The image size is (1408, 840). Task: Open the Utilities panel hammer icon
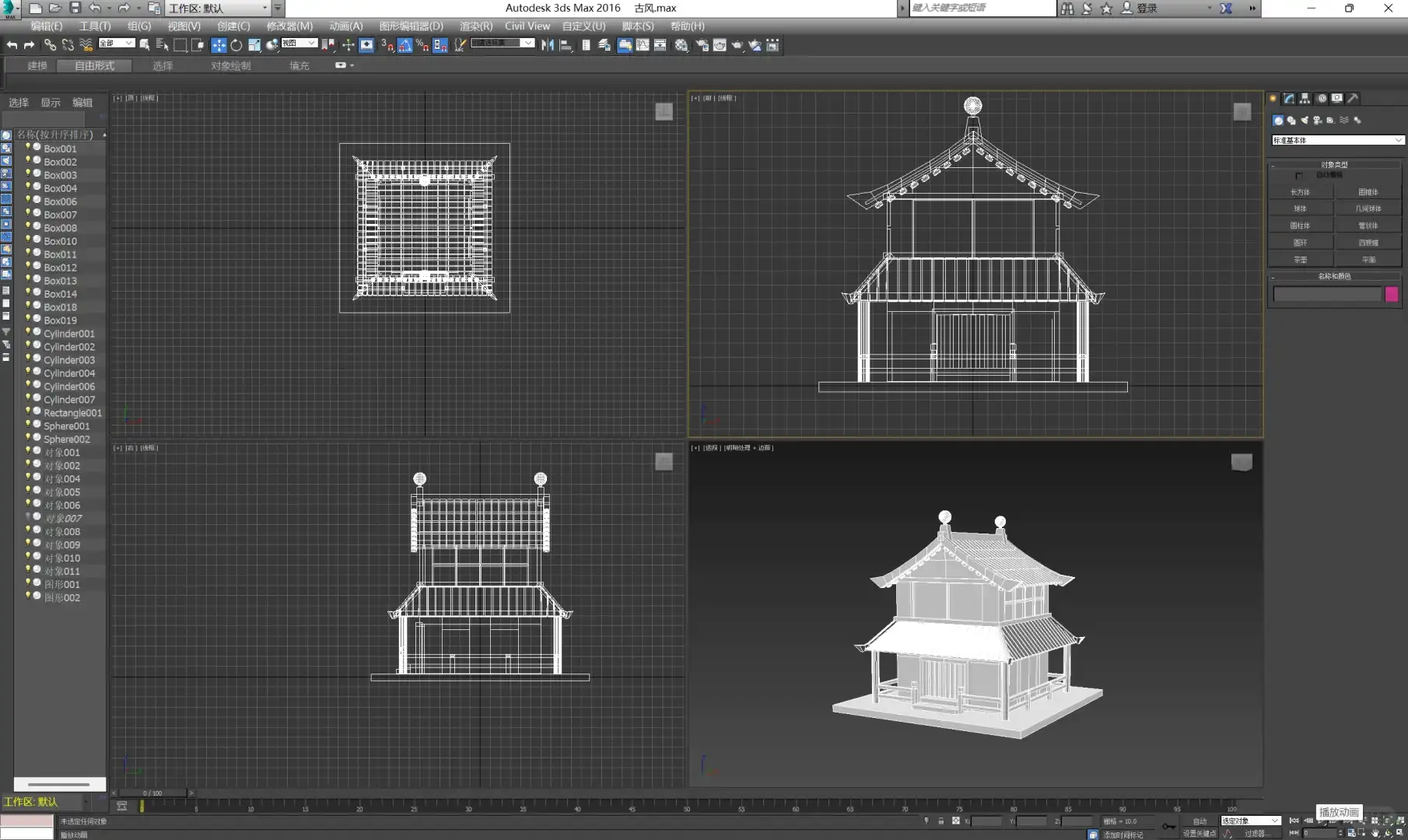point(1353,98)
